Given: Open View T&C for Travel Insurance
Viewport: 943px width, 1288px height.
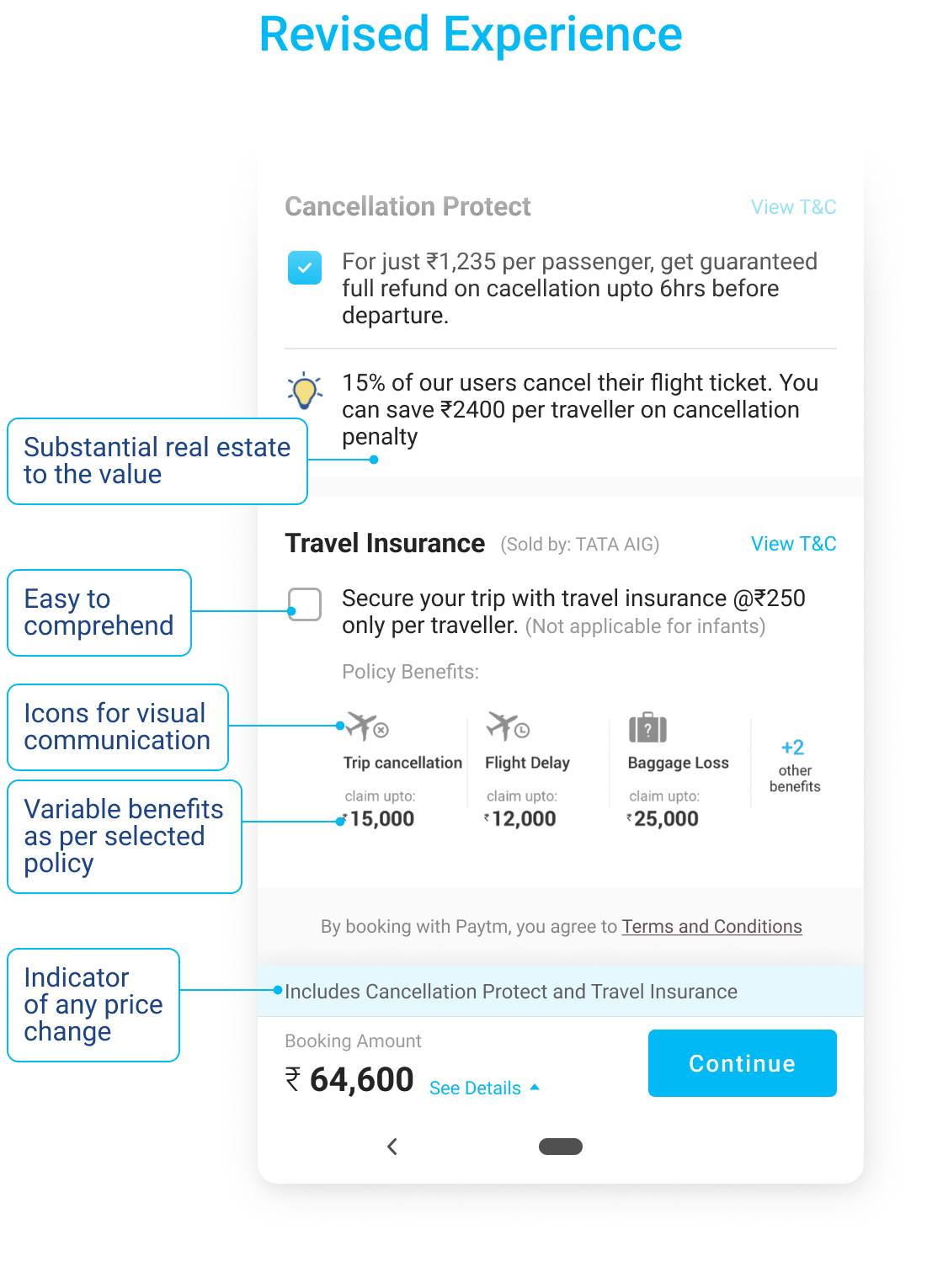Looking at the screenshot, I should (793, 544).
